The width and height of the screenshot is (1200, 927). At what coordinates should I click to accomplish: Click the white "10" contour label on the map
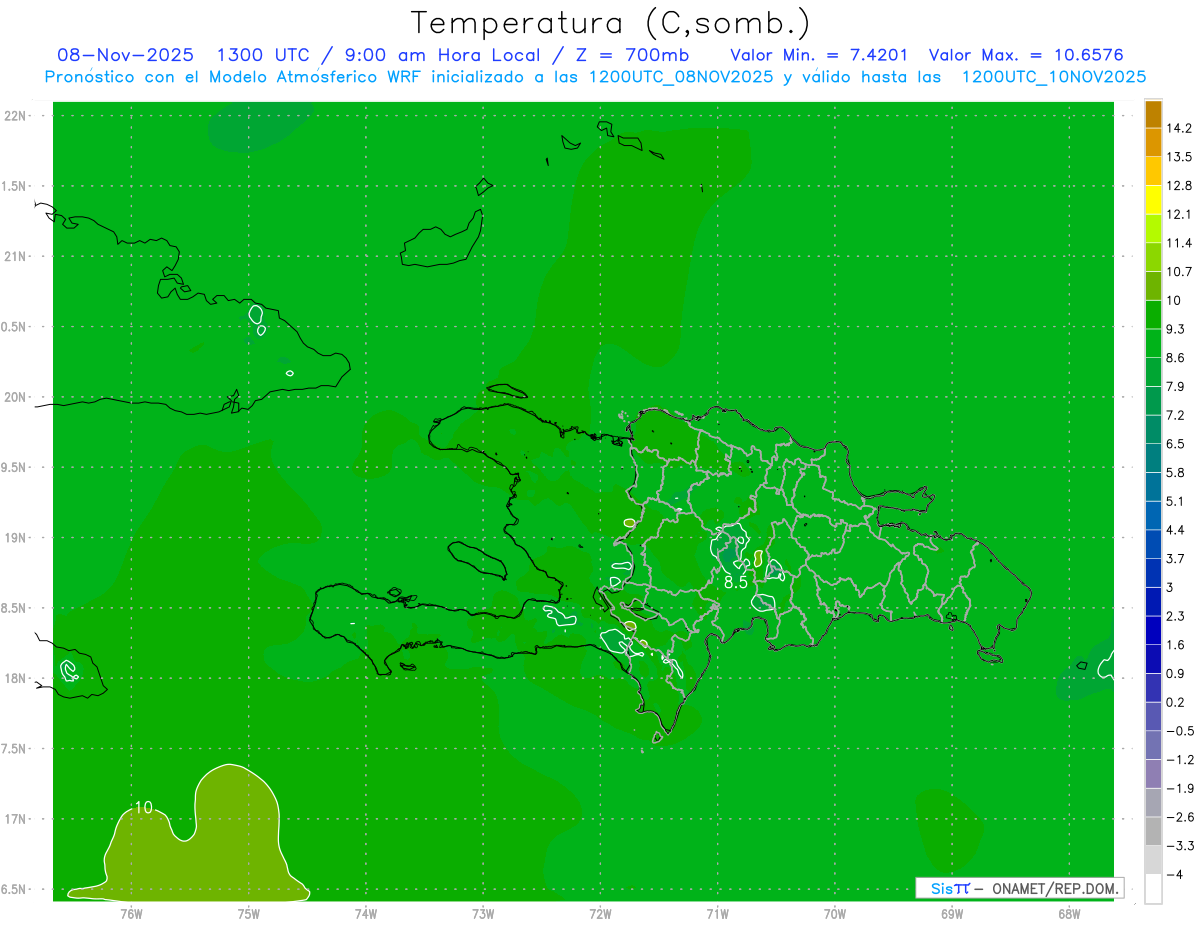point(143,807)
